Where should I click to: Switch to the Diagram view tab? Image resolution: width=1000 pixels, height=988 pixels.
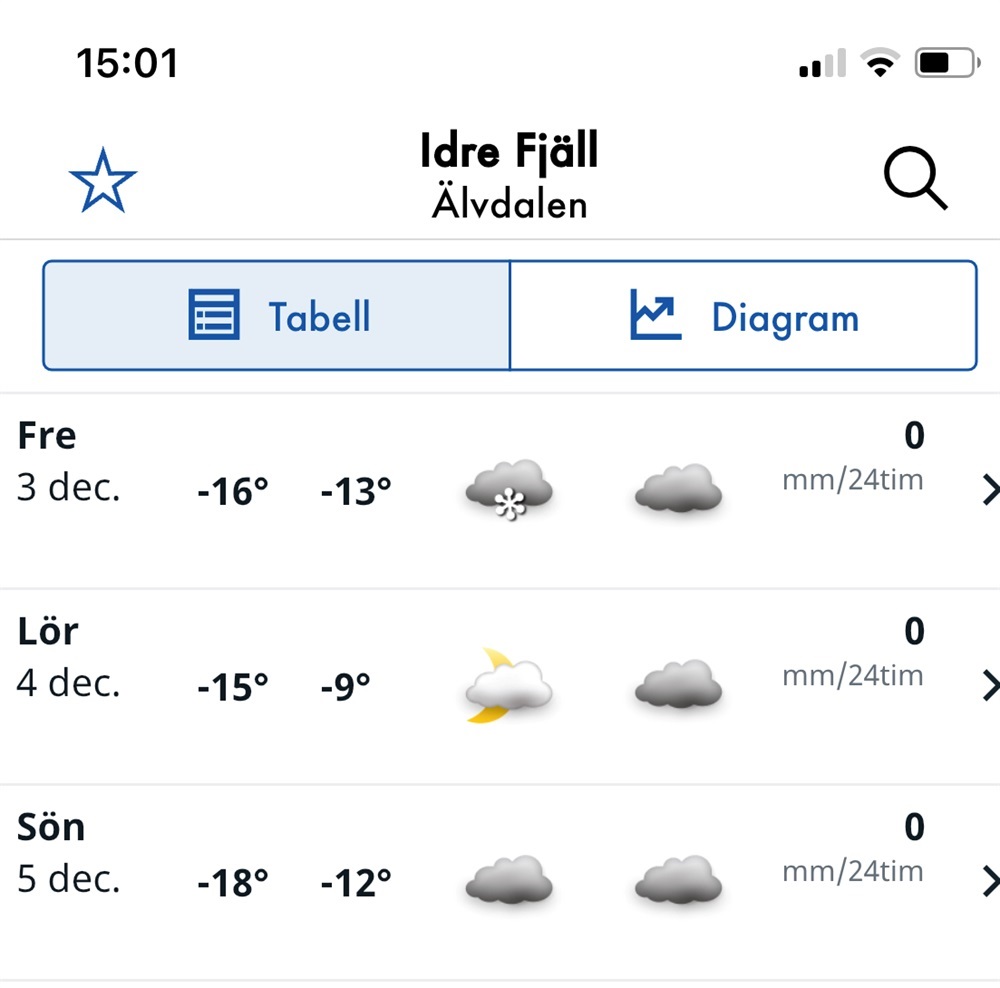point(744,315)
